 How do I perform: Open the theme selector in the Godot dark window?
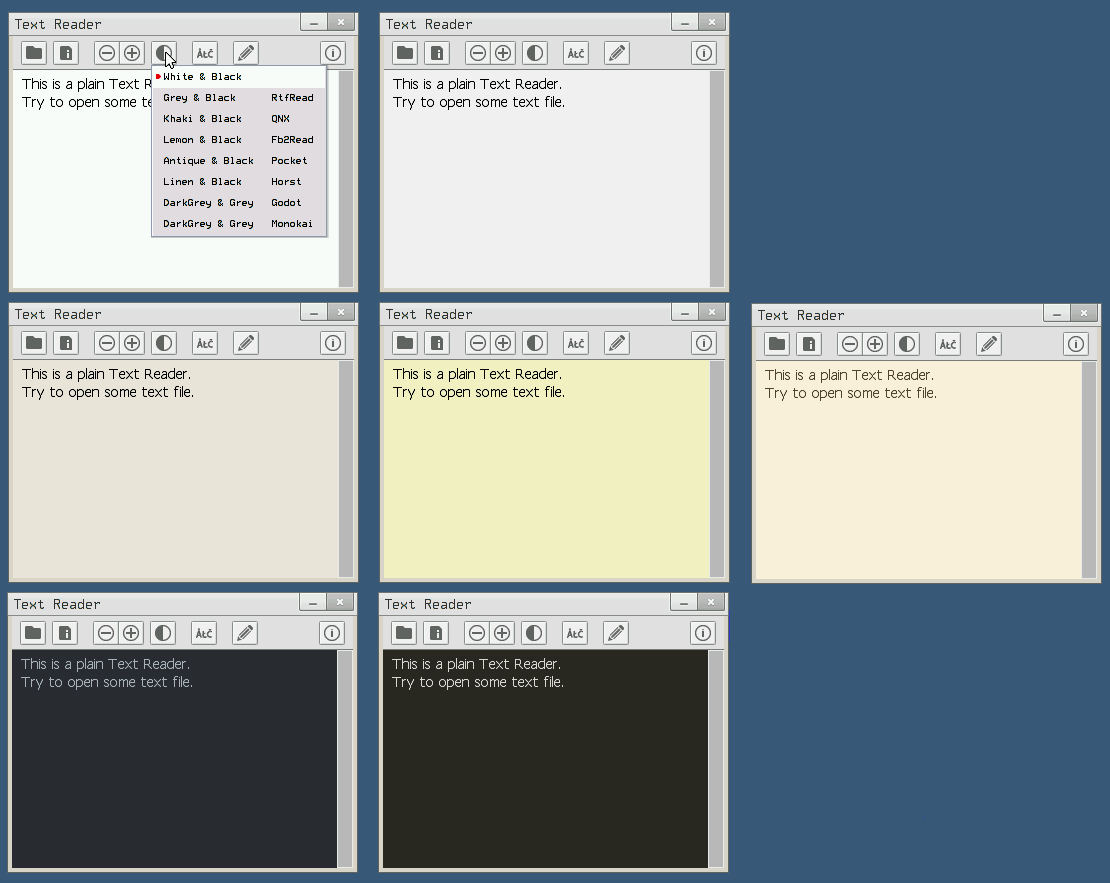coord(163,632)
